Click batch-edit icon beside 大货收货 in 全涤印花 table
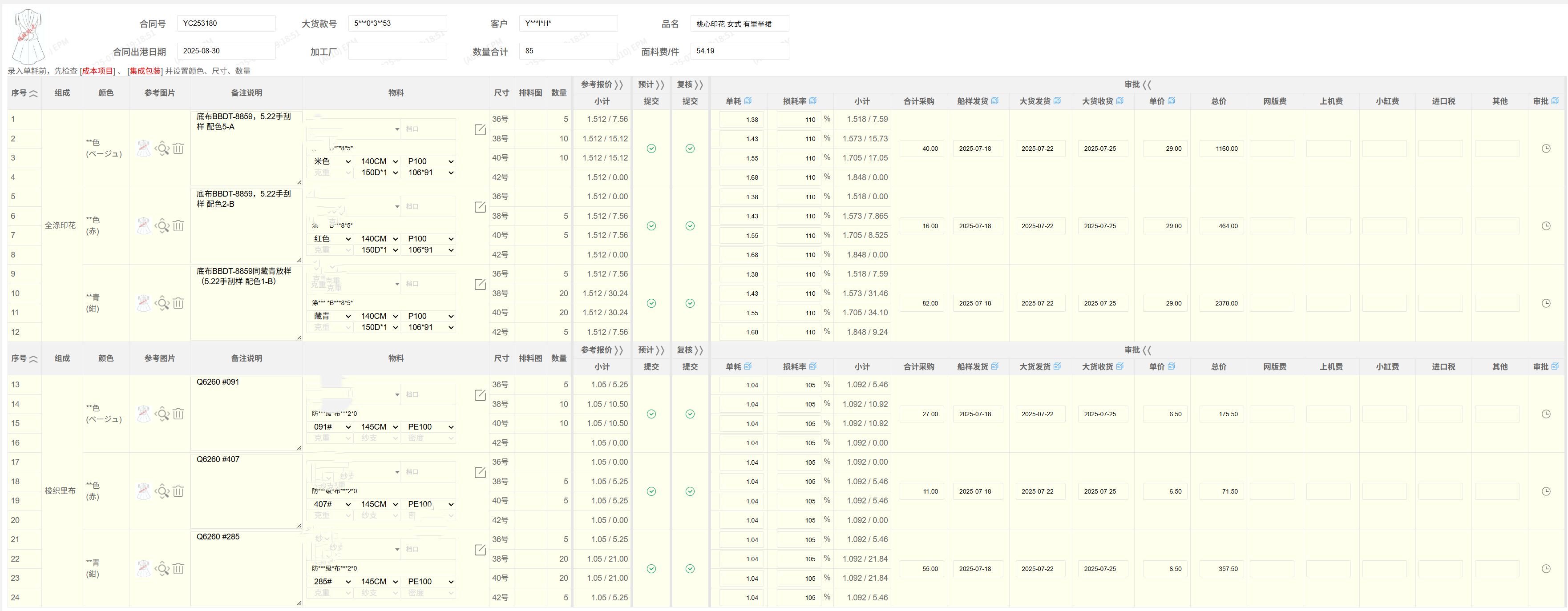Screen dimensions: 1568x611 [1120, 100]
